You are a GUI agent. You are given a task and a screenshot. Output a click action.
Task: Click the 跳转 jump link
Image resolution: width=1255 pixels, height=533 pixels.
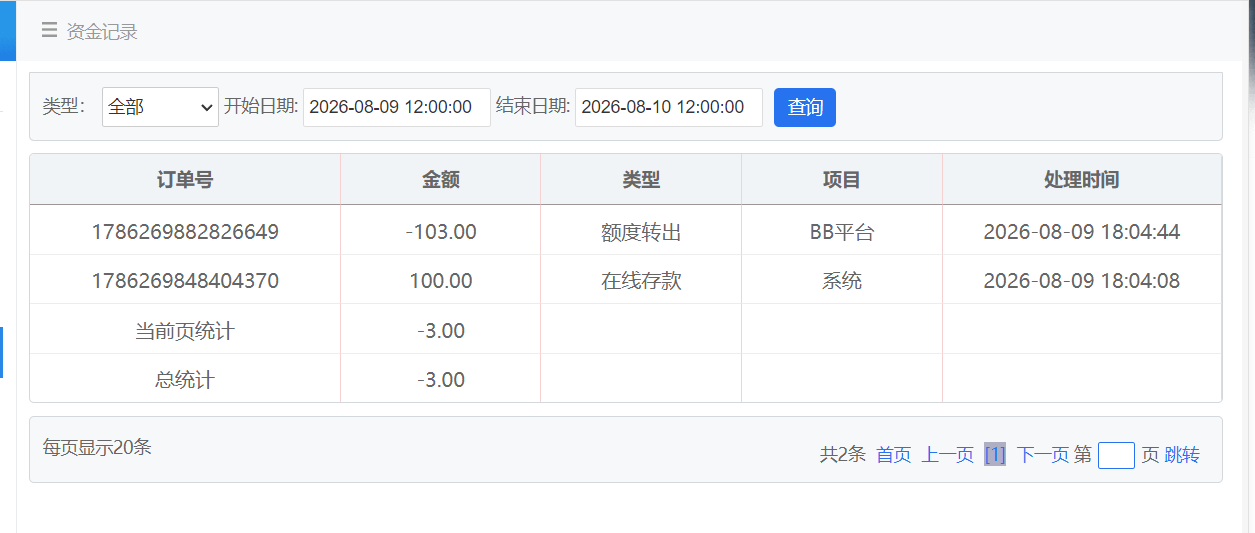(1182, 455)
